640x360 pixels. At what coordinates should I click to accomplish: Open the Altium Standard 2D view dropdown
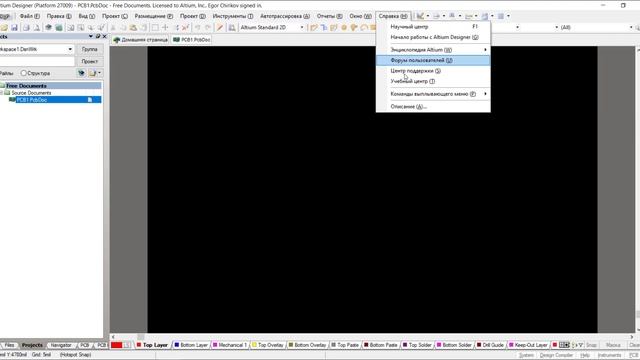302,27
